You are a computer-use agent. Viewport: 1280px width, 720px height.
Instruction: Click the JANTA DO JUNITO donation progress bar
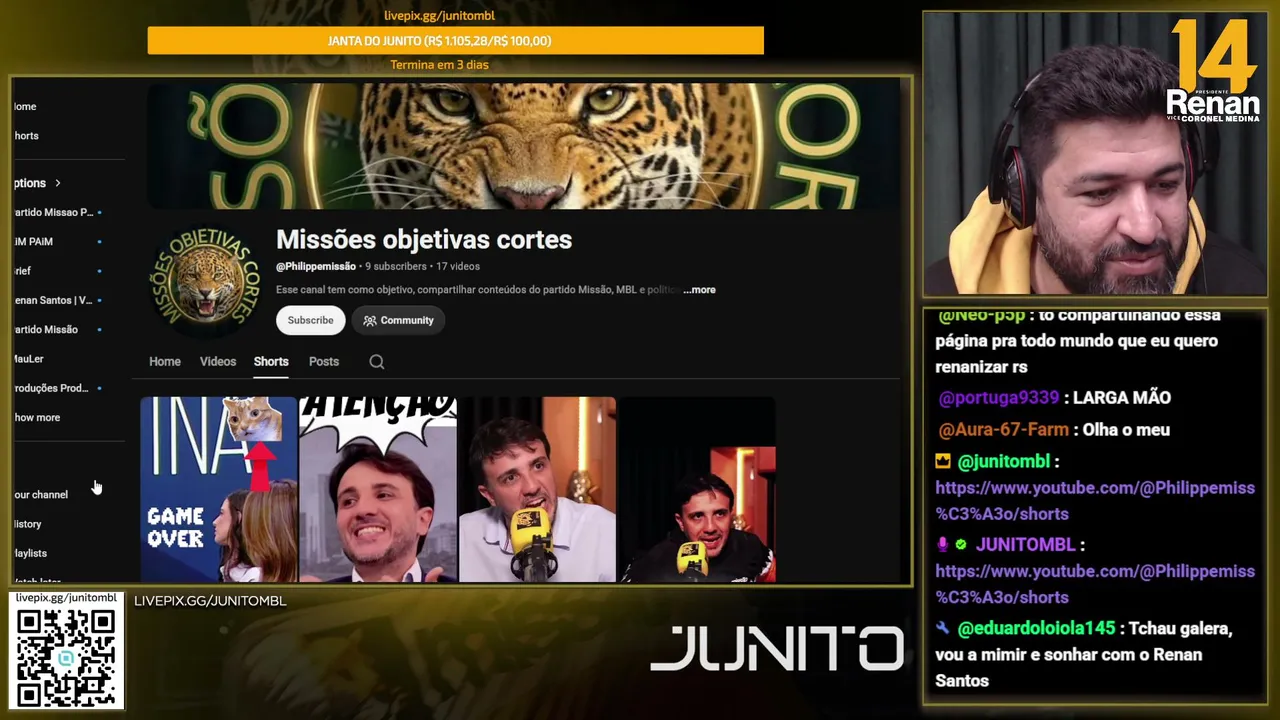(456, 41)
